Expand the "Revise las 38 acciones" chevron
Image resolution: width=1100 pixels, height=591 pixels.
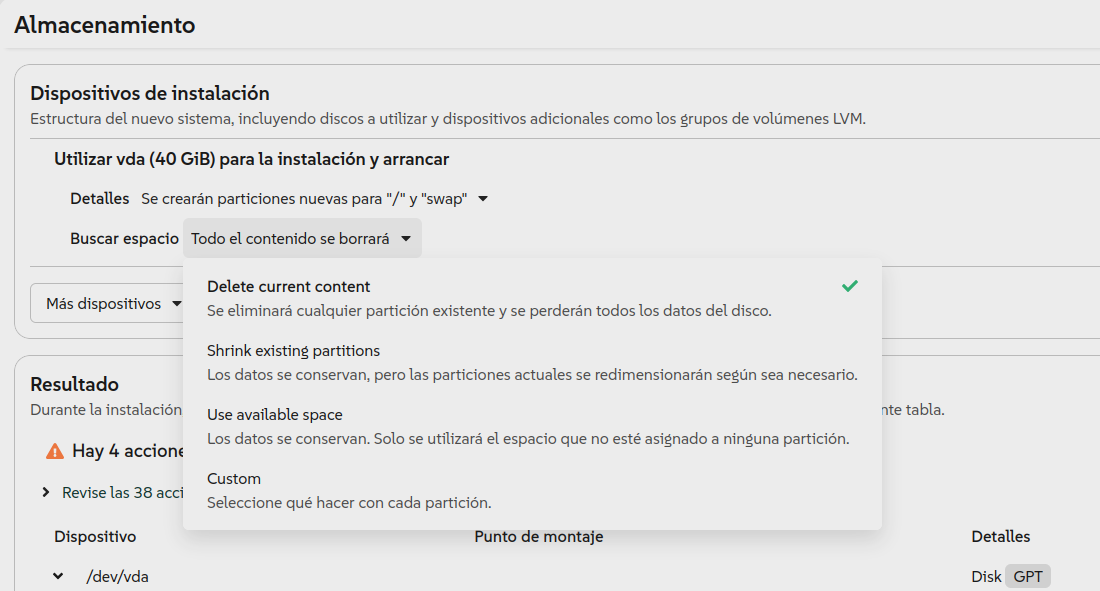tap(46, 493)
